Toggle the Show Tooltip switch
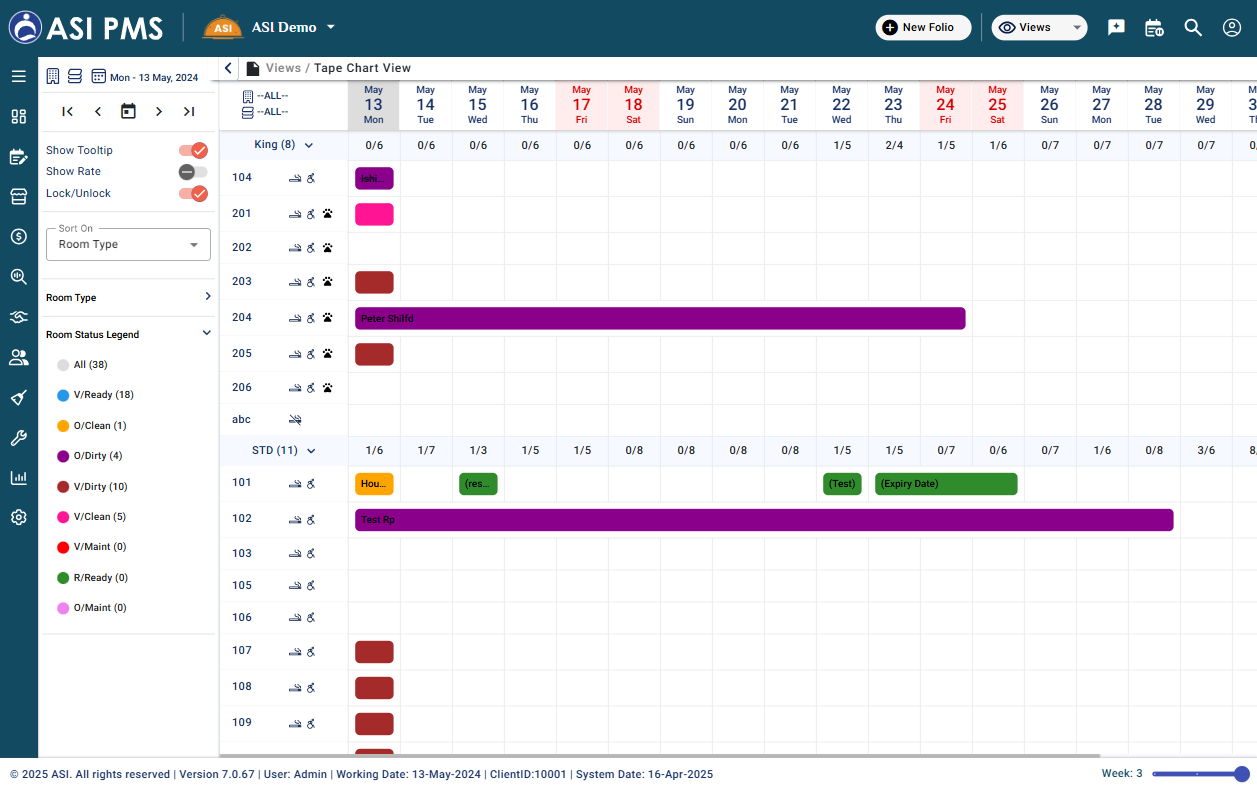This screenshot has width=1257, height=786. click(x=193, y=150)
